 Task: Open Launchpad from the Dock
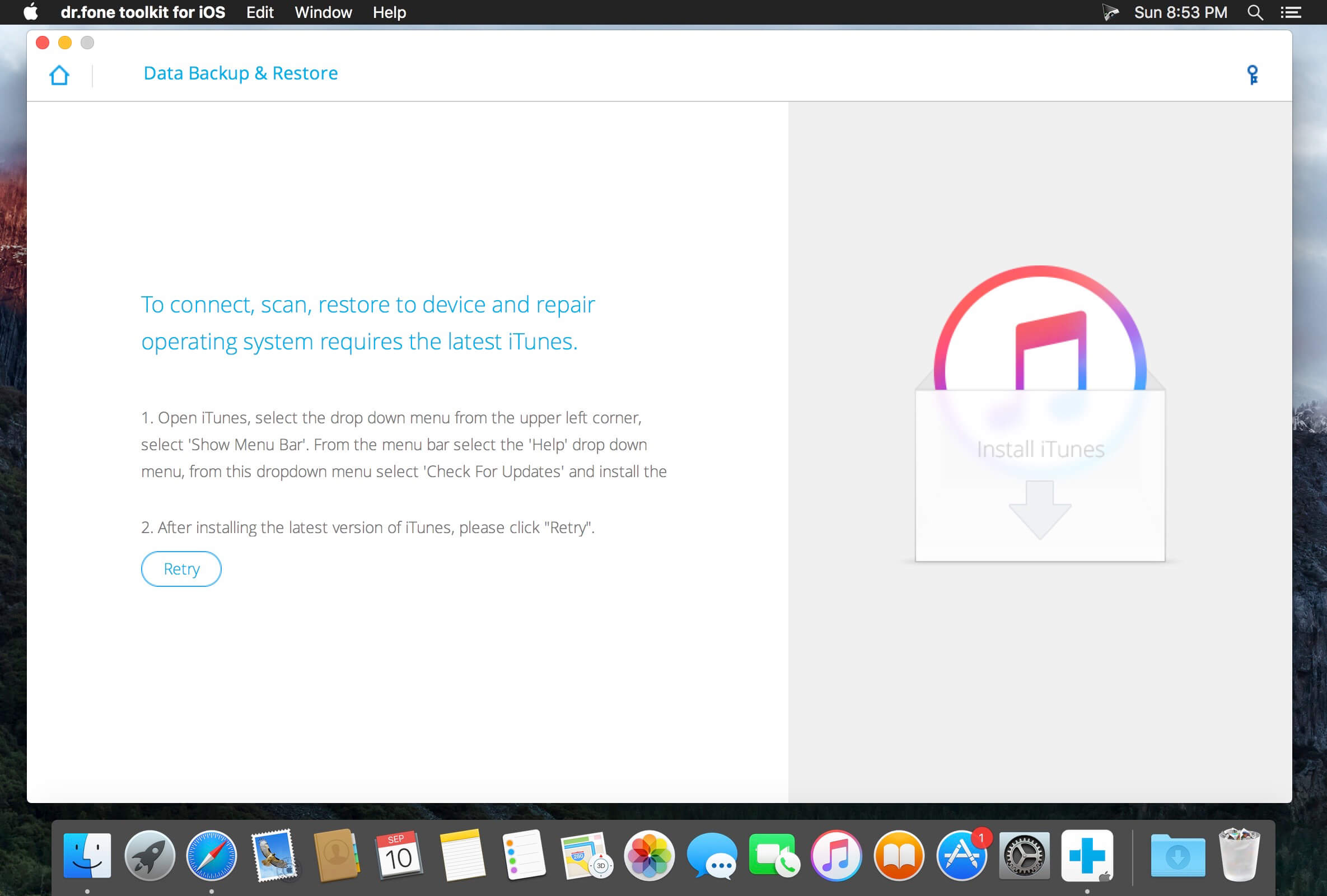point(149,856)
